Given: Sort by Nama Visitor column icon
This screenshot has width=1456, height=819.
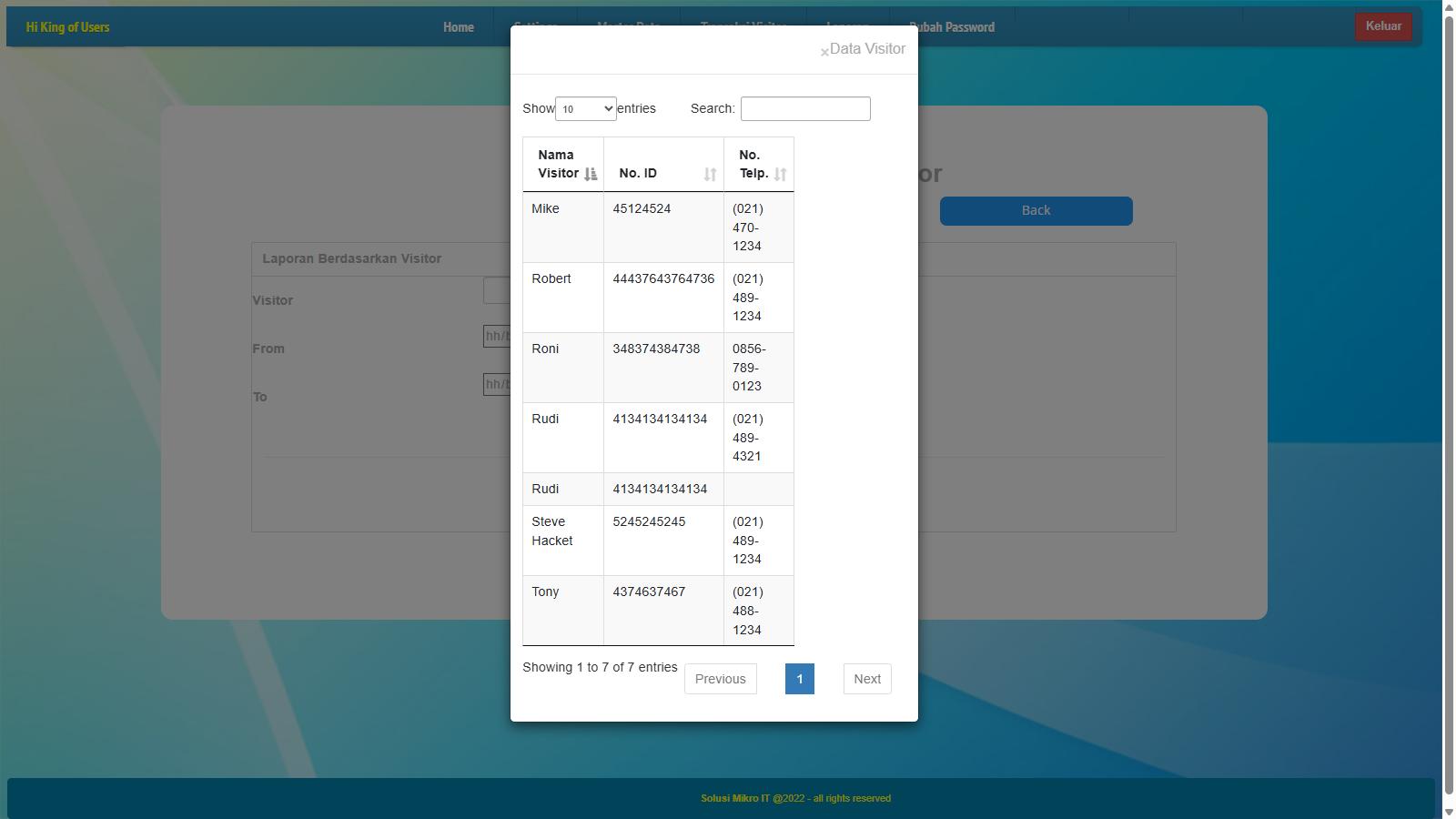Looking at the screenshot, I should coord(591,174).
